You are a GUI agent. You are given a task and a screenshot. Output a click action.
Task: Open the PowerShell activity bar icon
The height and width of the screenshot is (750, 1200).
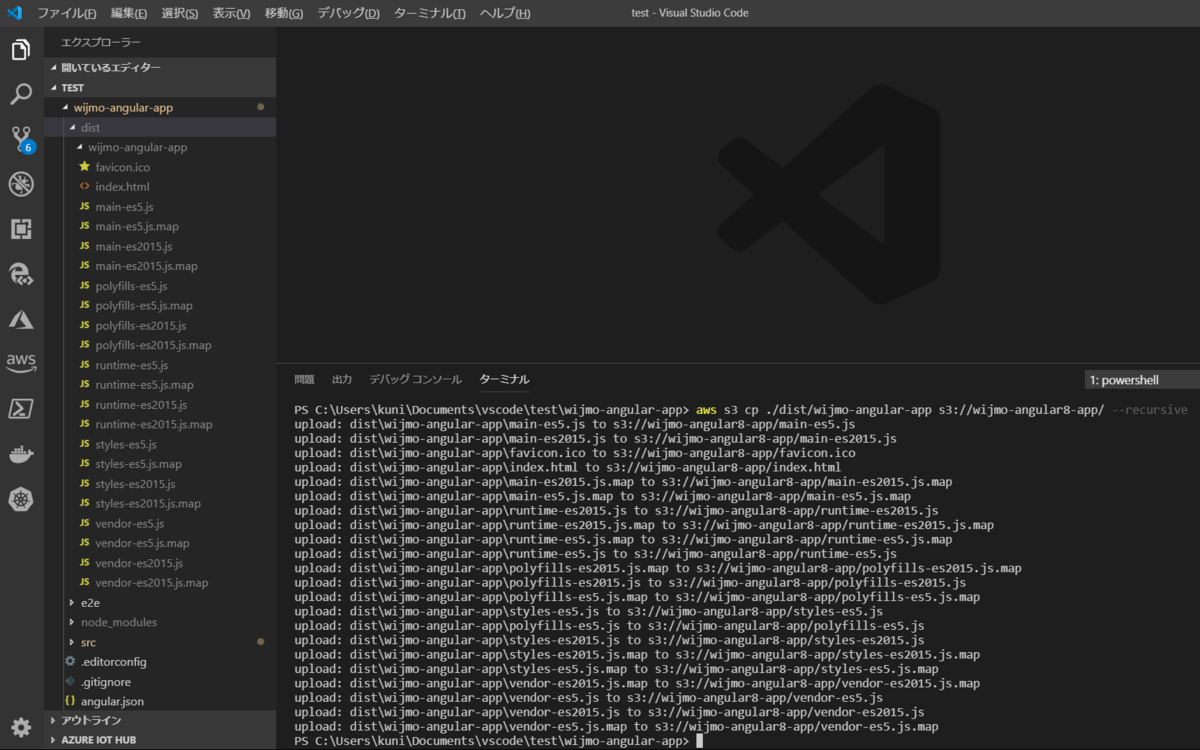tap(21, 408)
